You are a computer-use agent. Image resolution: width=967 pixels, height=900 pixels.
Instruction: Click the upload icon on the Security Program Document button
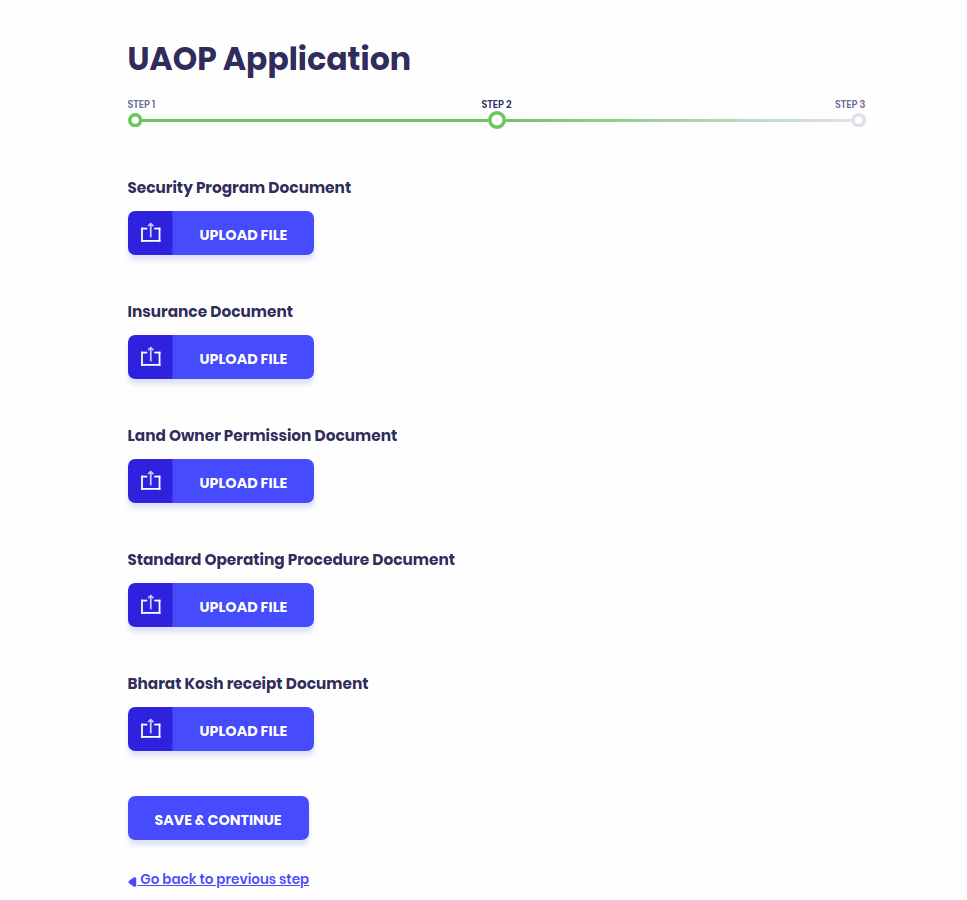(150, 232)
